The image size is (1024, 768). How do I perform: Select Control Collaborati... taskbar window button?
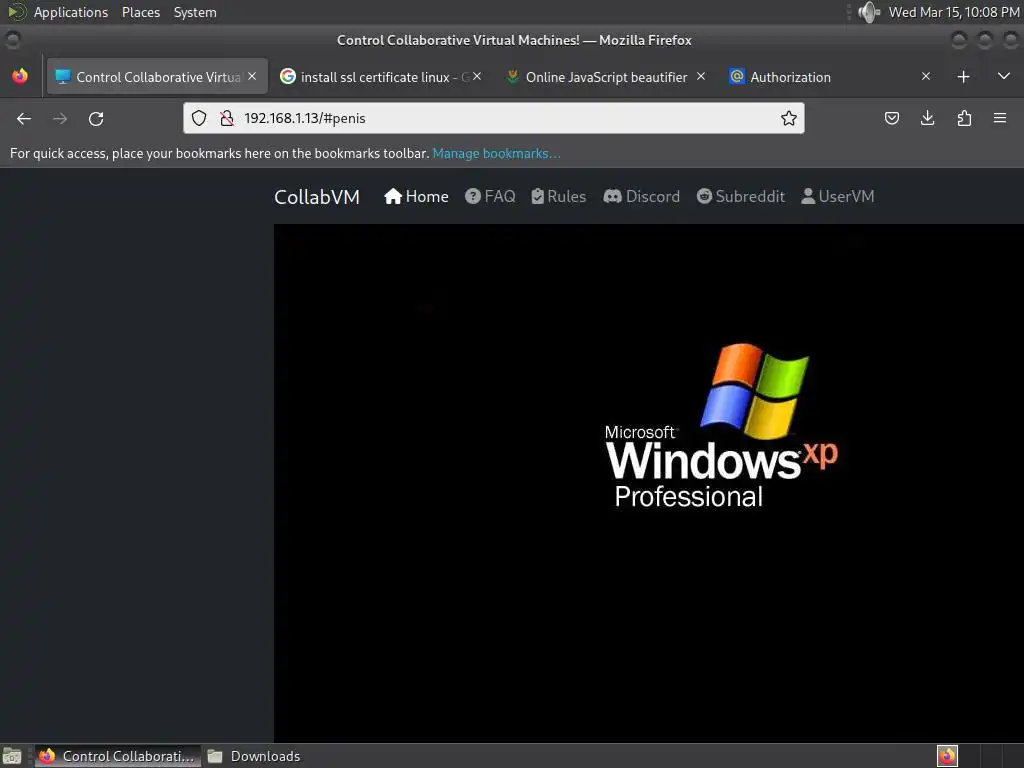click(118, 756)
